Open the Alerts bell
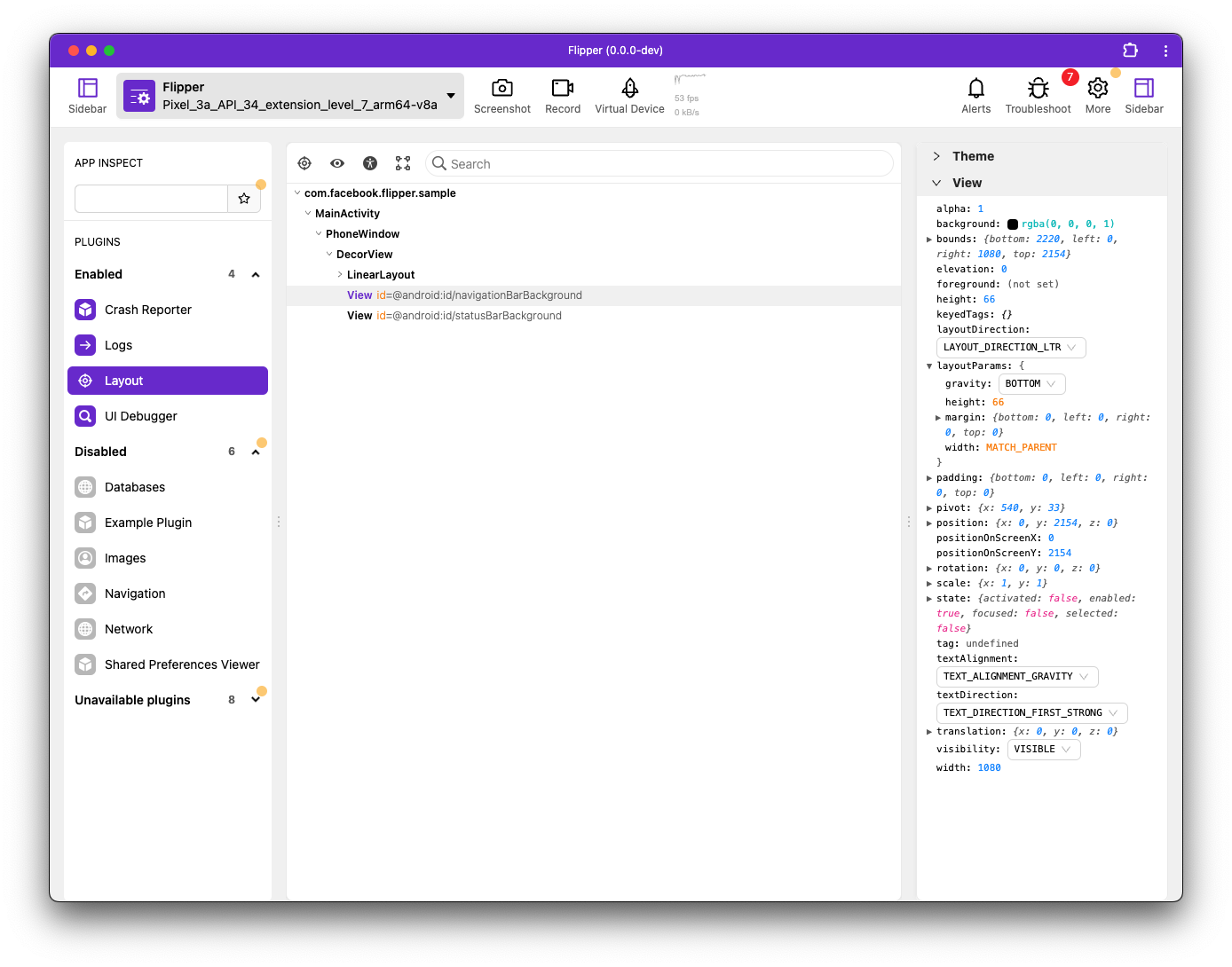This screenshot has width=1232, height=967. click(975, 96)
